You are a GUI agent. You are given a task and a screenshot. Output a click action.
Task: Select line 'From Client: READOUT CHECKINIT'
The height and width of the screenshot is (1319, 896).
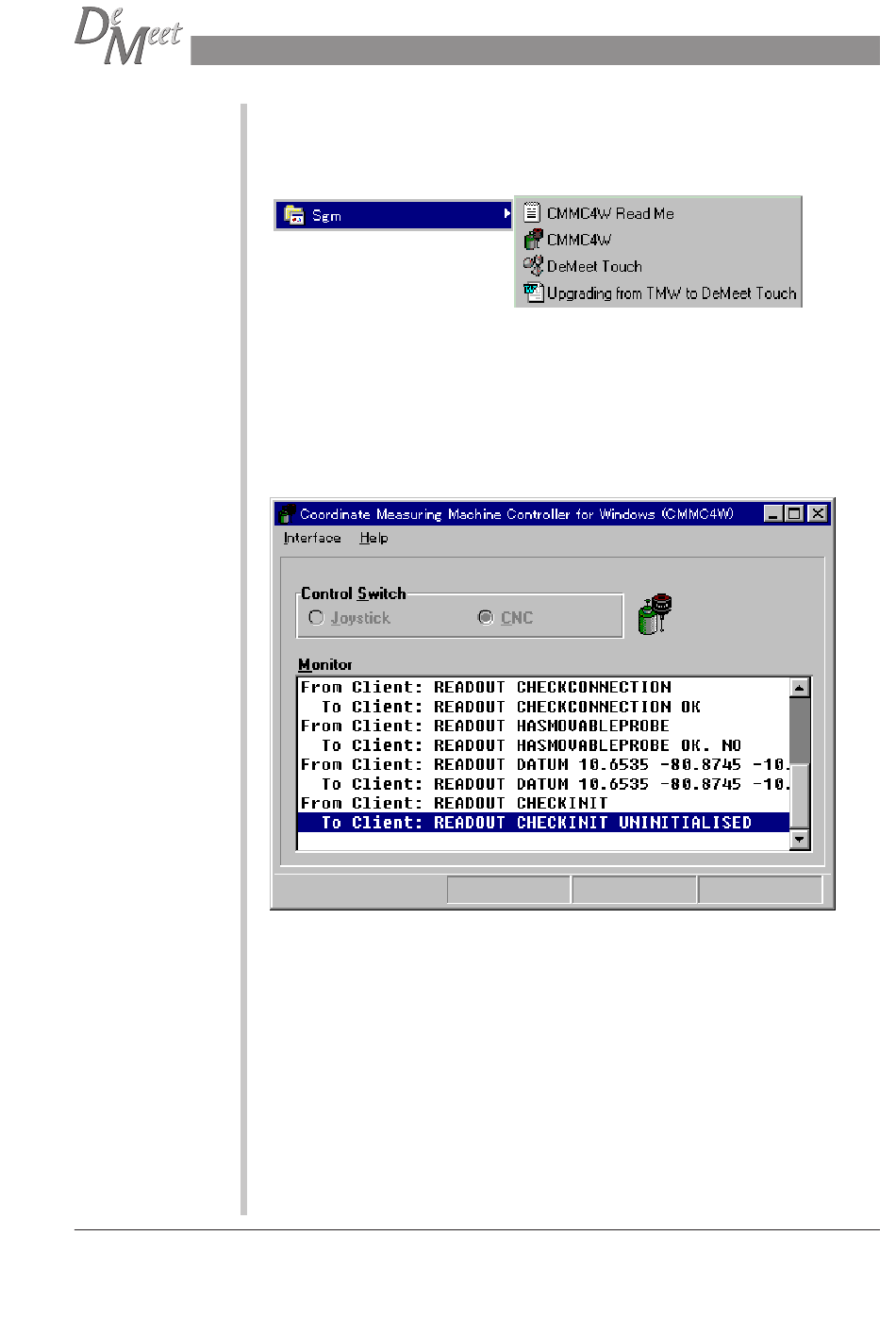543,803
